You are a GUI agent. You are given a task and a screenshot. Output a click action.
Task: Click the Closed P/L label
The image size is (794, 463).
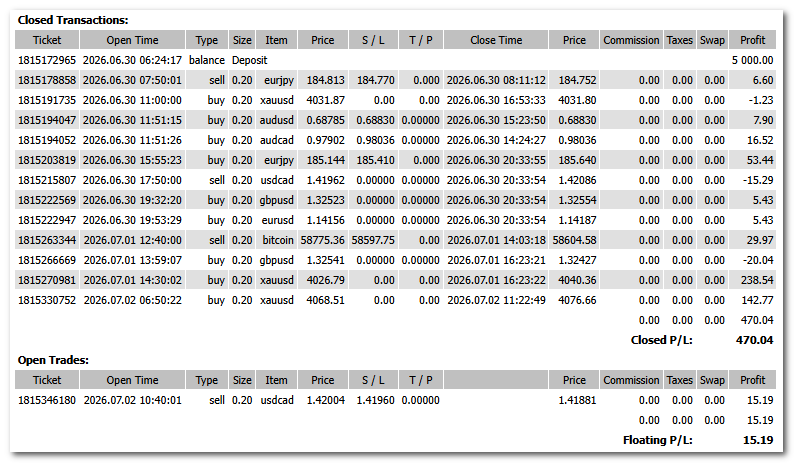pyautogui.click(x=661, y=340)
